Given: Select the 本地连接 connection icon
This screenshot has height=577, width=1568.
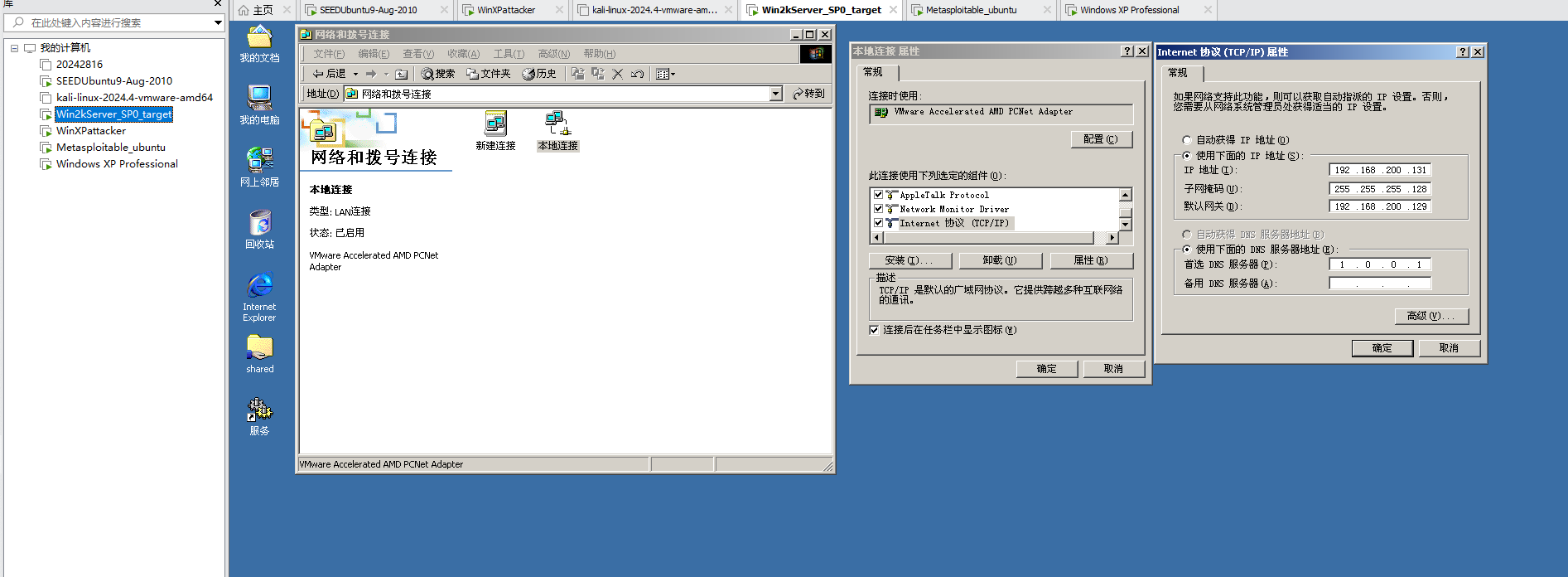Looking at the screenshot, I should click(x=557, y=131).
